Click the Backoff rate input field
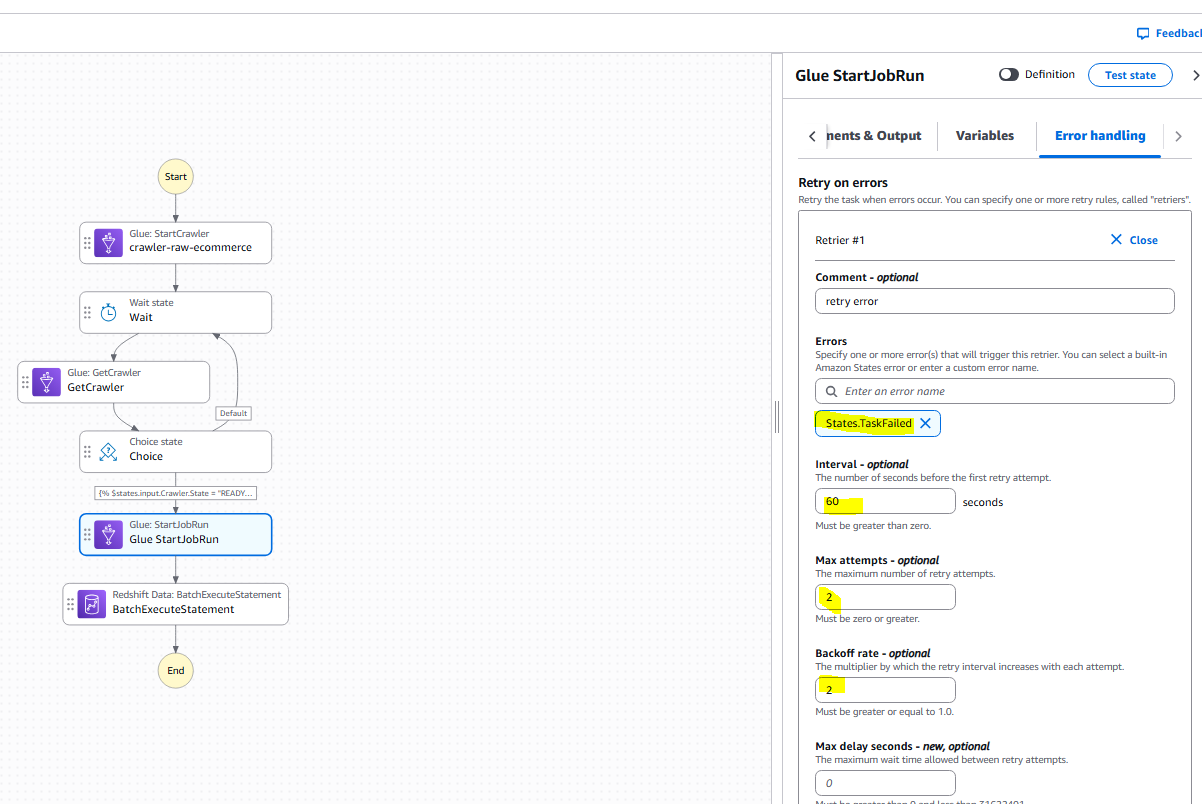Image resolution: width=1202 pixels, height=804 pixels. coord(885,690)
